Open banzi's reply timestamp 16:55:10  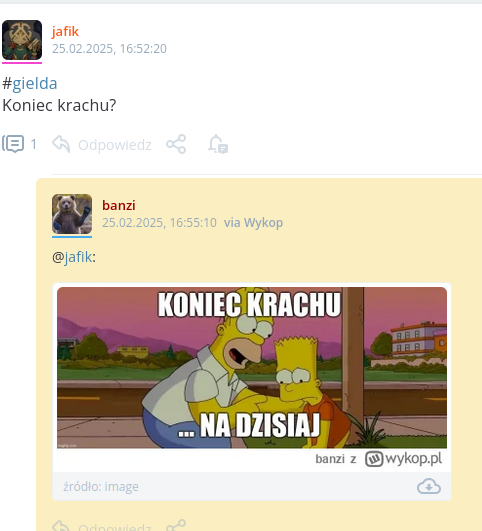(x=159, y=223)
